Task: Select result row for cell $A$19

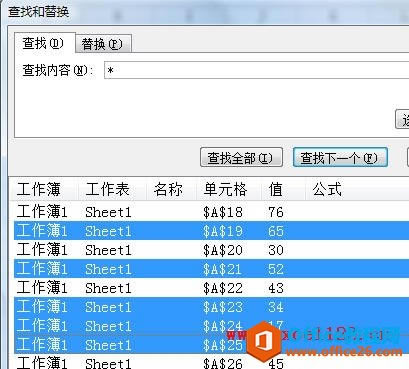Action: pyautogui.click(x=211, y=231)
